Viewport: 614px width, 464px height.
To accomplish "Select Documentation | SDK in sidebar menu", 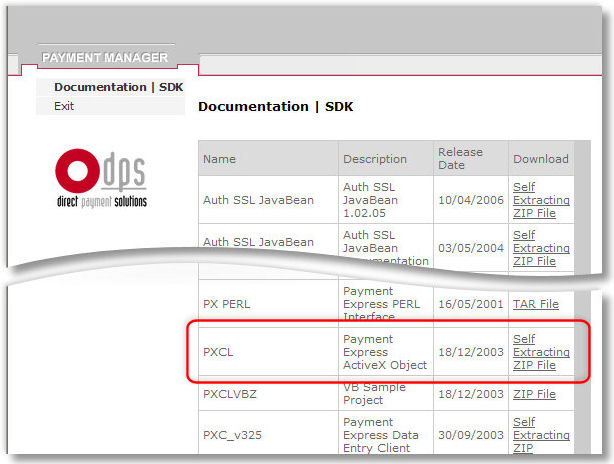I will click(119, 87).
